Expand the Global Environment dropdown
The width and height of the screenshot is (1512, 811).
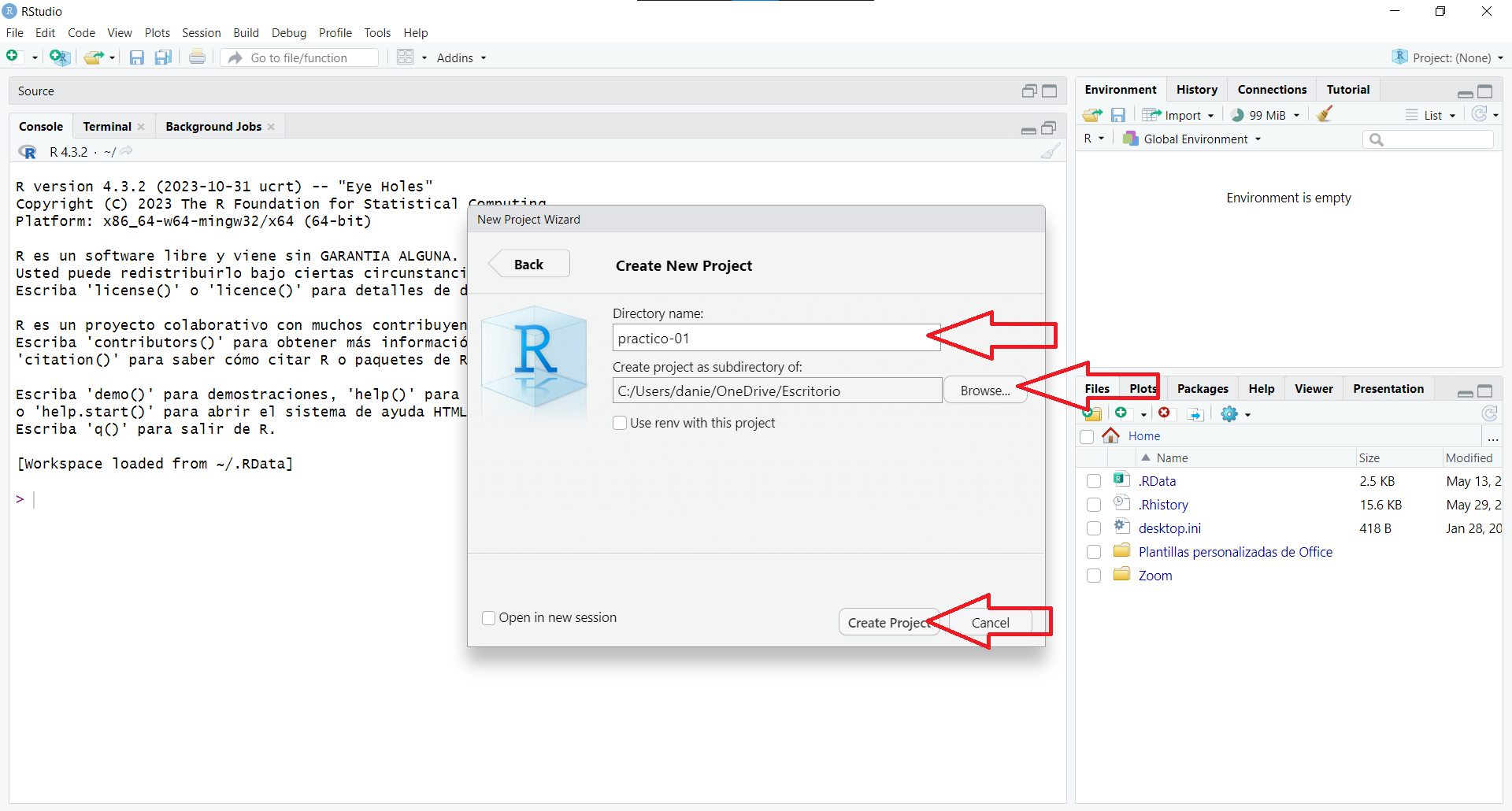[1195, 139]
